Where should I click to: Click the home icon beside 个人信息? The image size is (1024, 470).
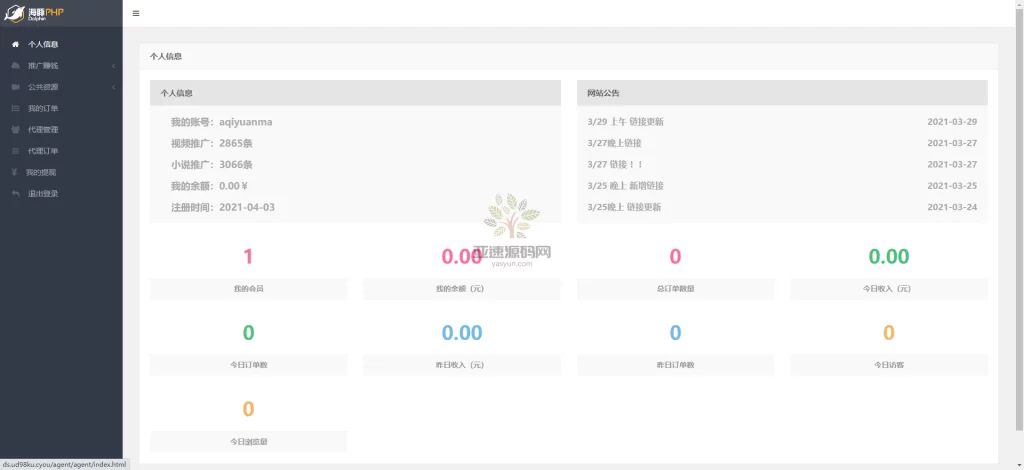15,45
